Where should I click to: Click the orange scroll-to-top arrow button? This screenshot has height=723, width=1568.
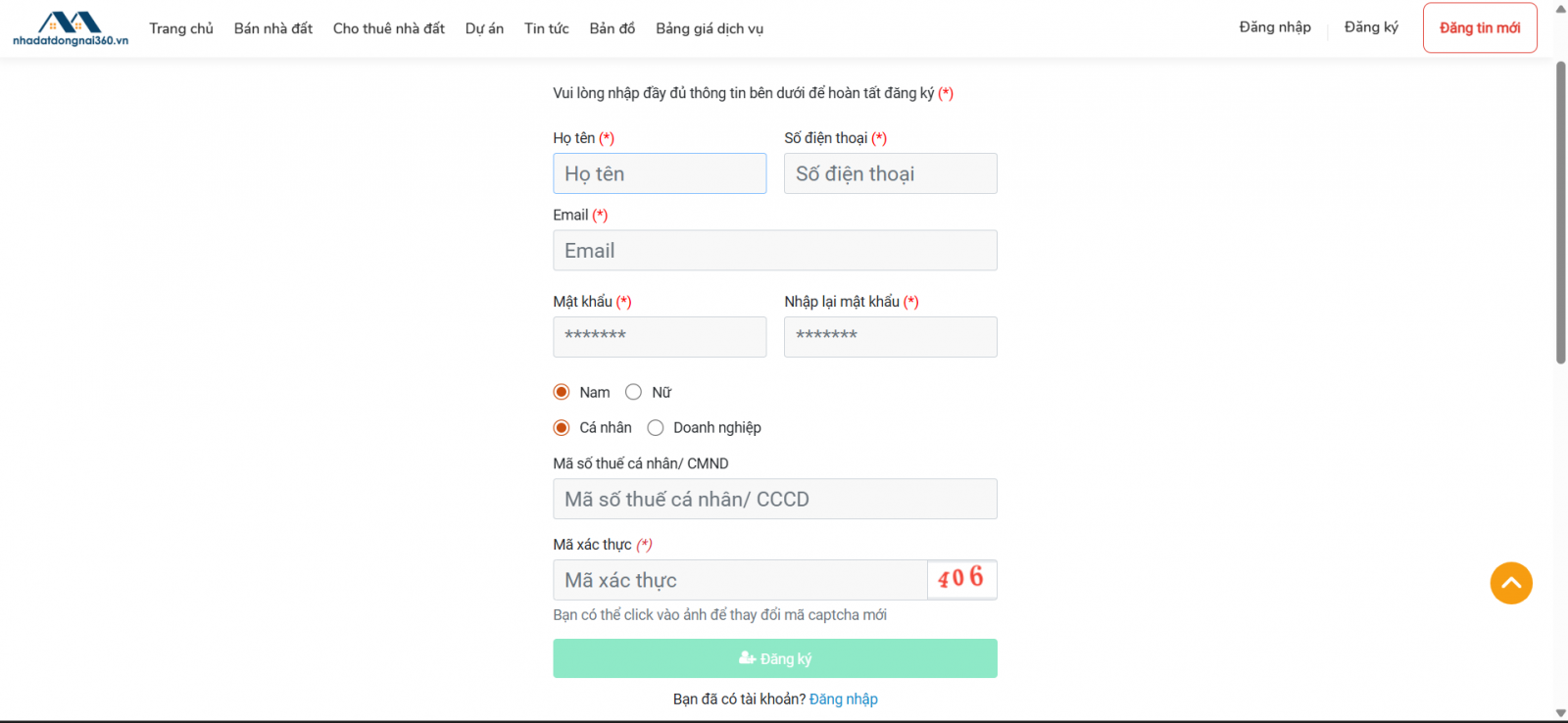[x=1511, y=583]
